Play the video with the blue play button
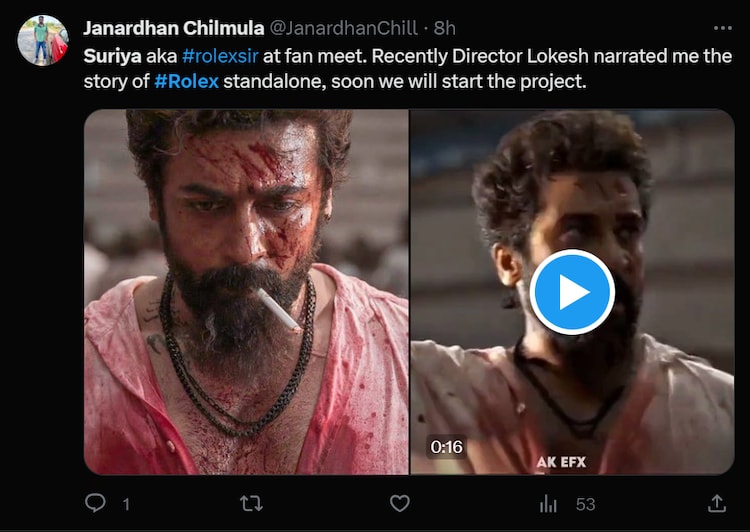750x532 pixels. tap(571, 292)
